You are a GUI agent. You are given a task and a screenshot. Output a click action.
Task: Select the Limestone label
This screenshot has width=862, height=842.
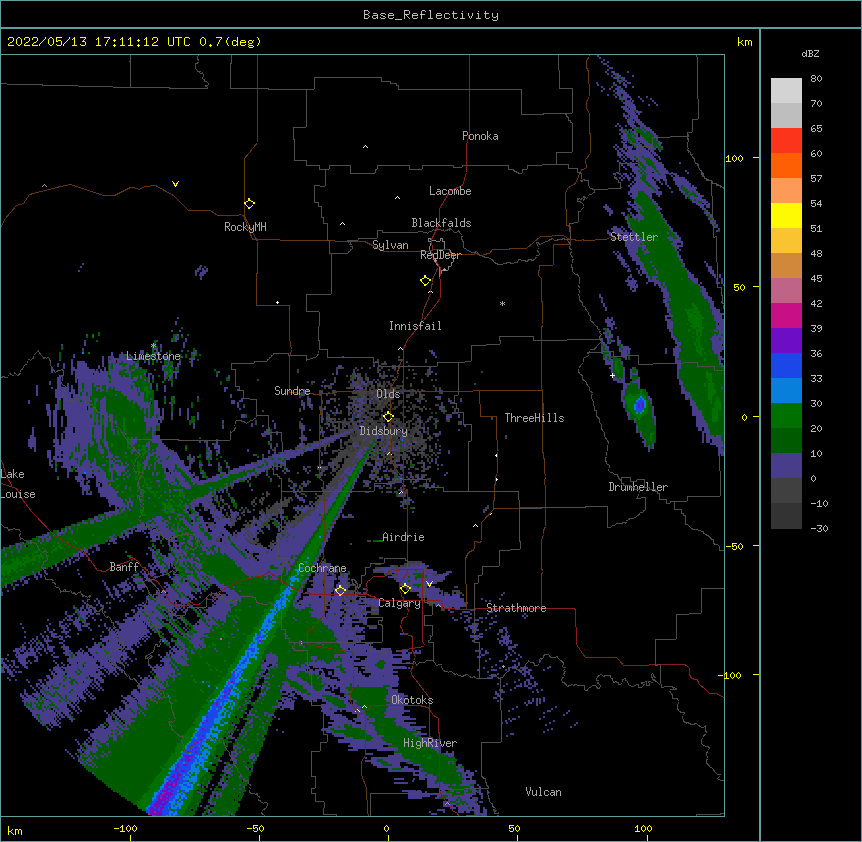pos(153,356)
